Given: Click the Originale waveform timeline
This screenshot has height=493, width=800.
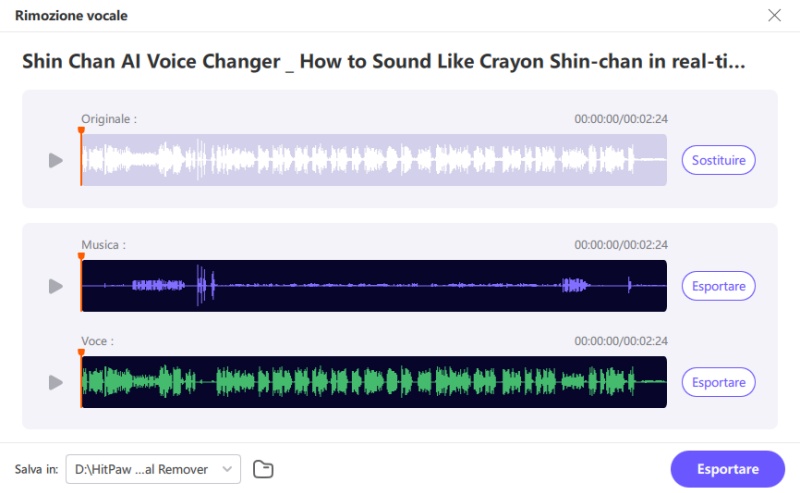Looking at the screenshot, I should pyautogui.click(x=374, y=160).
